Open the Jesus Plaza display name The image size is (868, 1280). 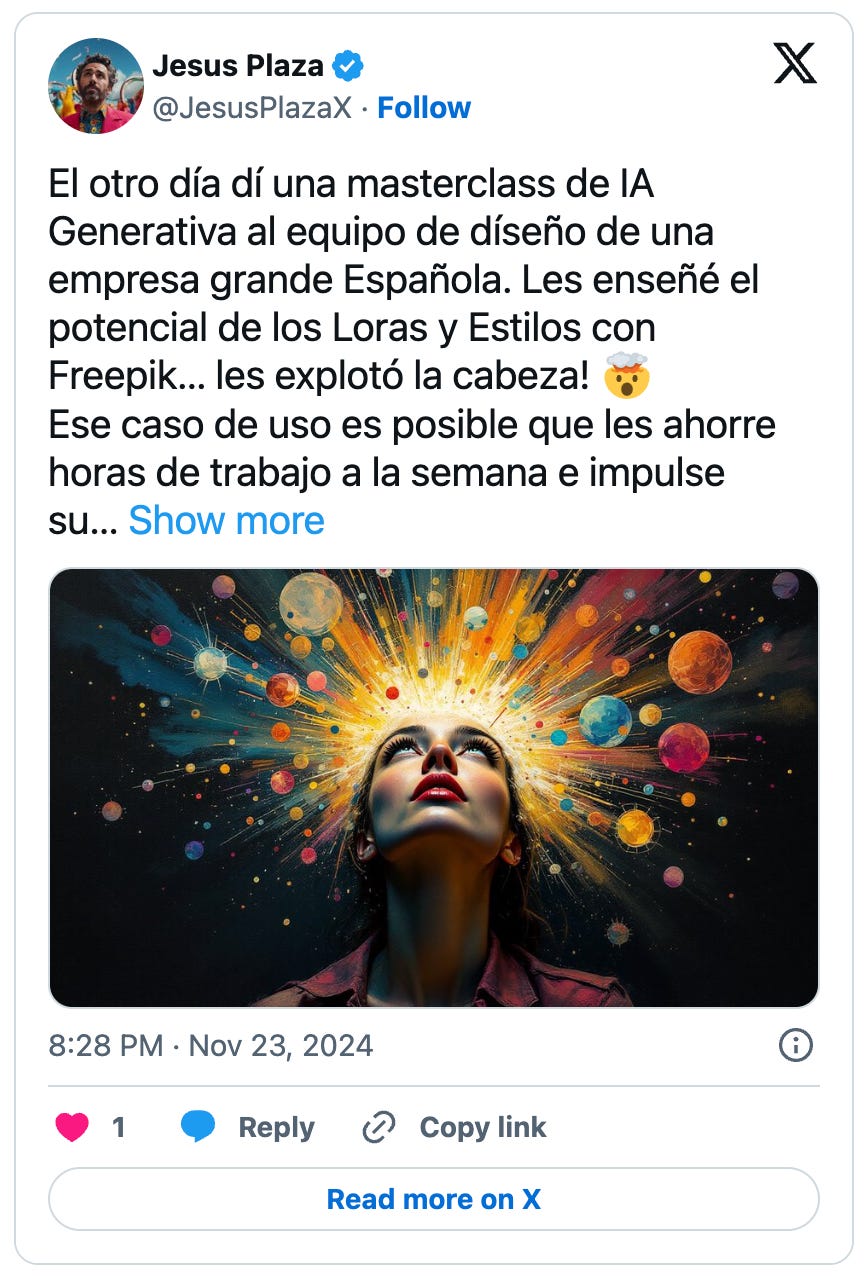click(238, 67)
